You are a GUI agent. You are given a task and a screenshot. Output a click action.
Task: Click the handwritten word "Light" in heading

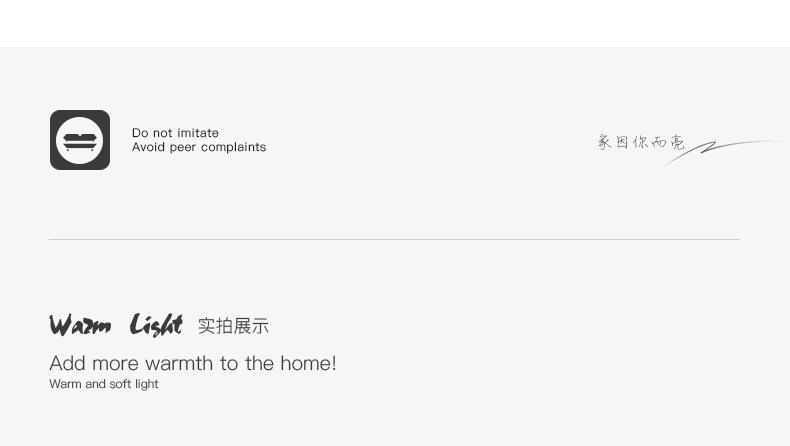pos(156,325)
